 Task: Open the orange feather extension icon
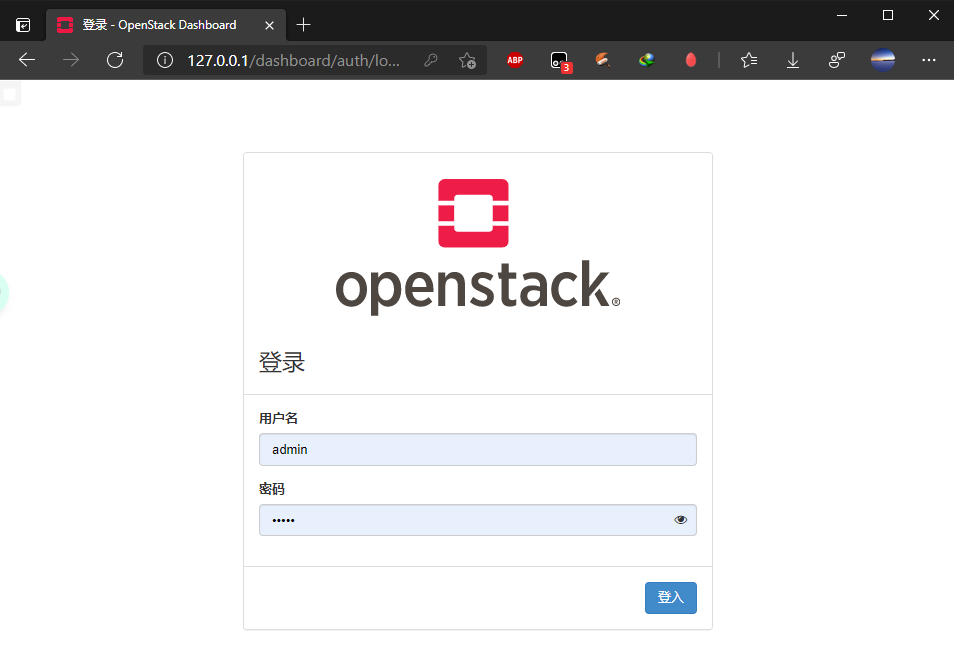coord(602,60)
